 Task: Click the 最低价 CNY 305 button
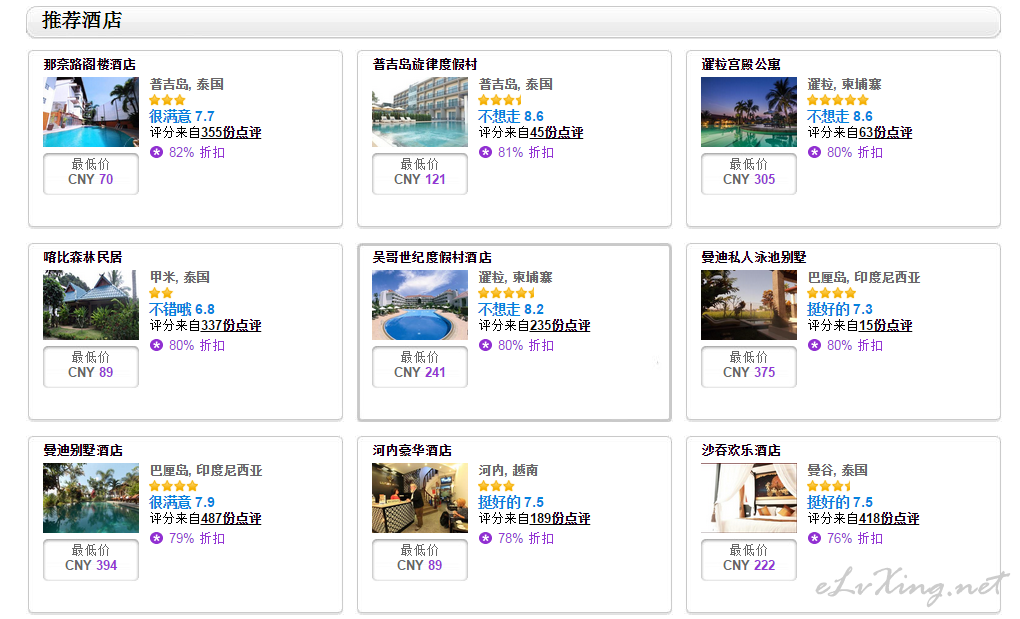(749, 173)
